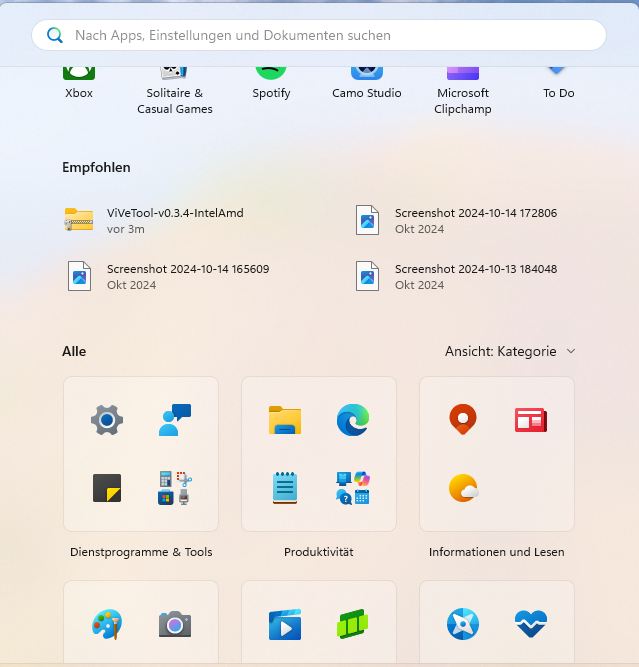Open the Weather app icon

click(464, 488)
